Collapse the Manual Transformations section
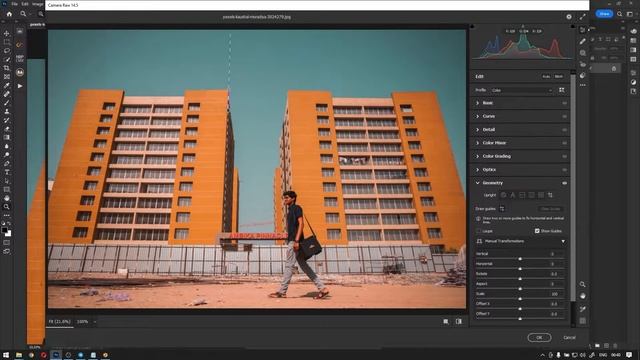 pos(563,241)
